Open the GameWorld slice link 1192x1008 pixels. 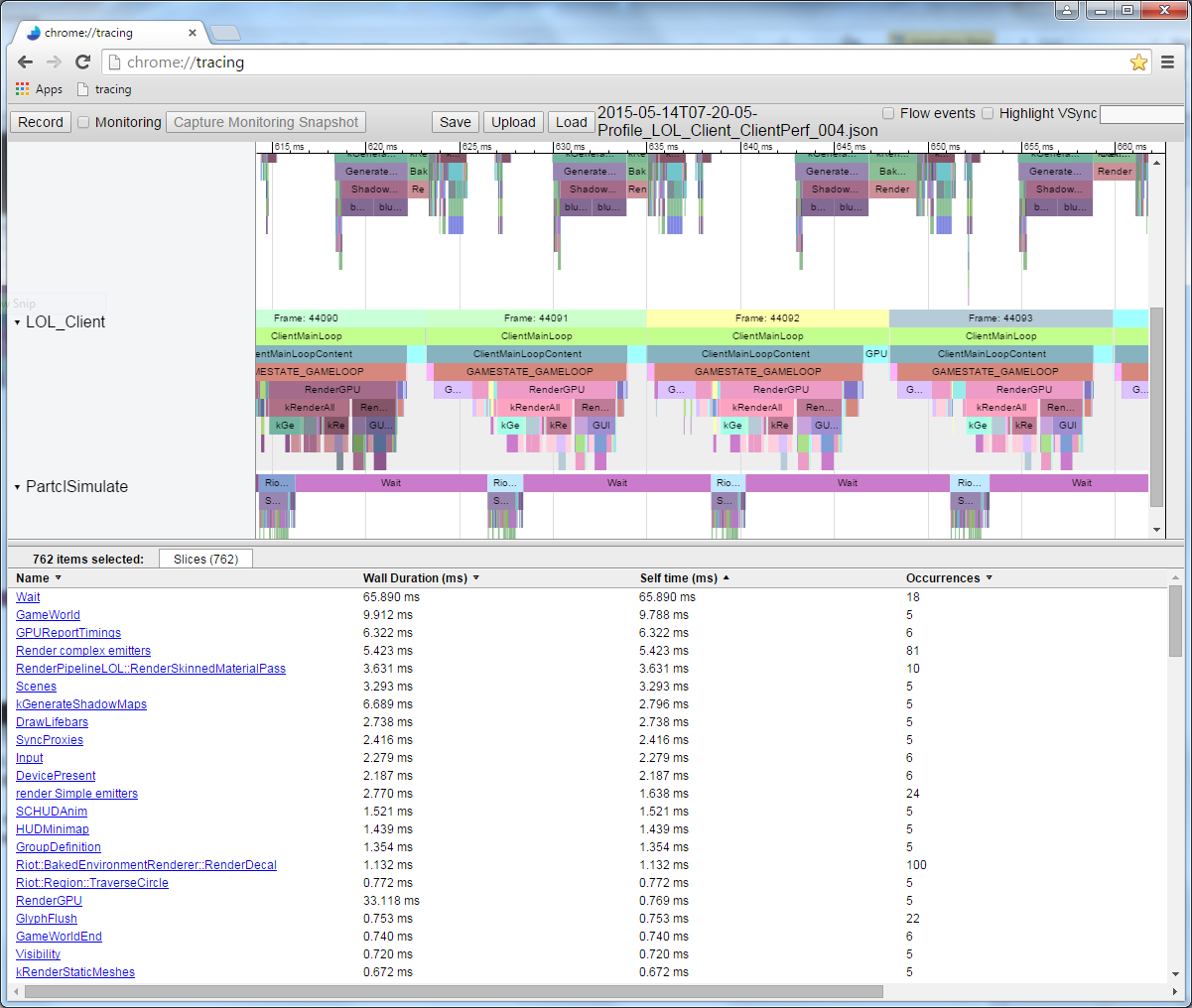[x=48, y=615]
